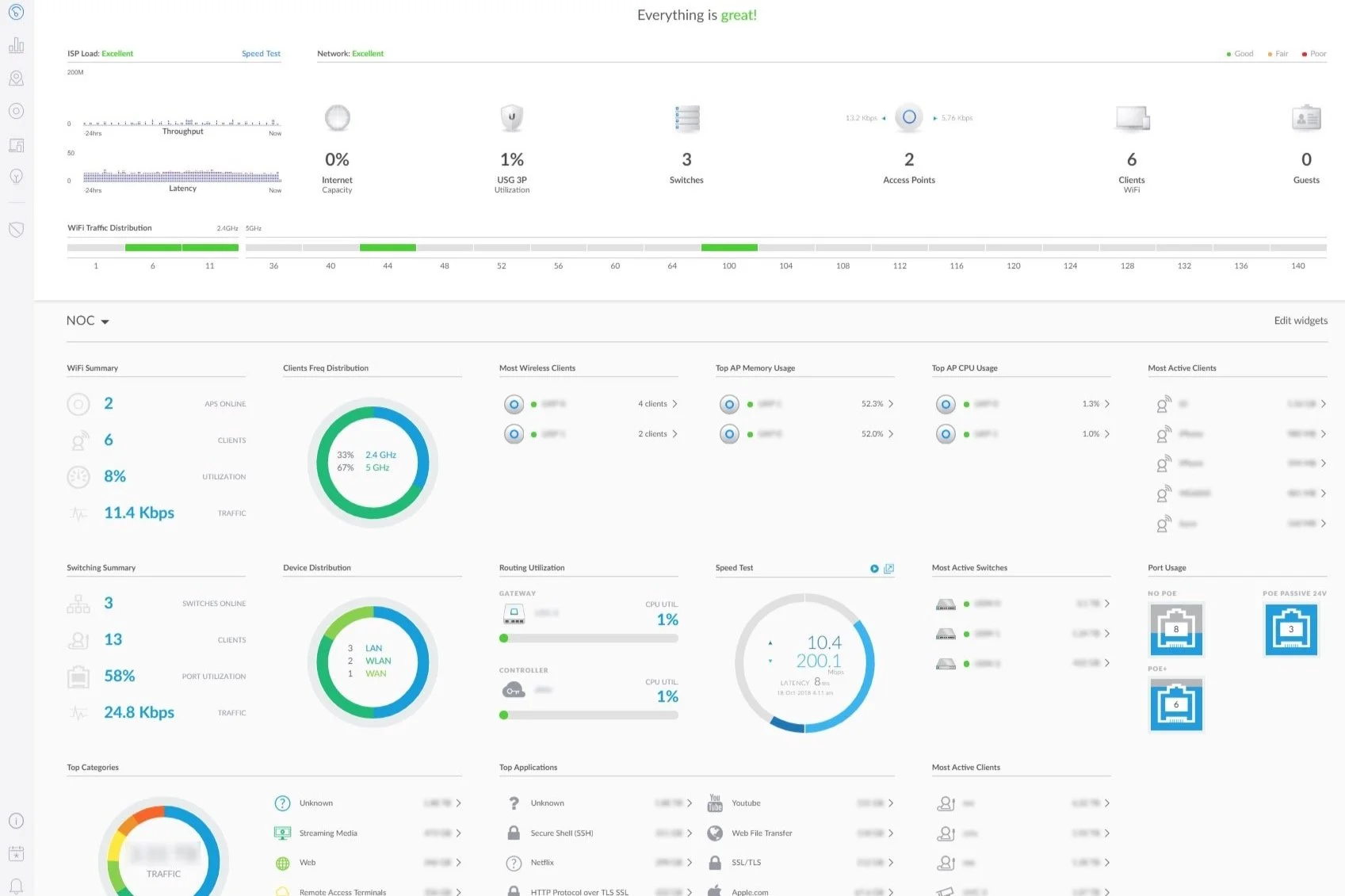
Task: Select the POE Passive 24V port tile
Action: (1291, 630)
